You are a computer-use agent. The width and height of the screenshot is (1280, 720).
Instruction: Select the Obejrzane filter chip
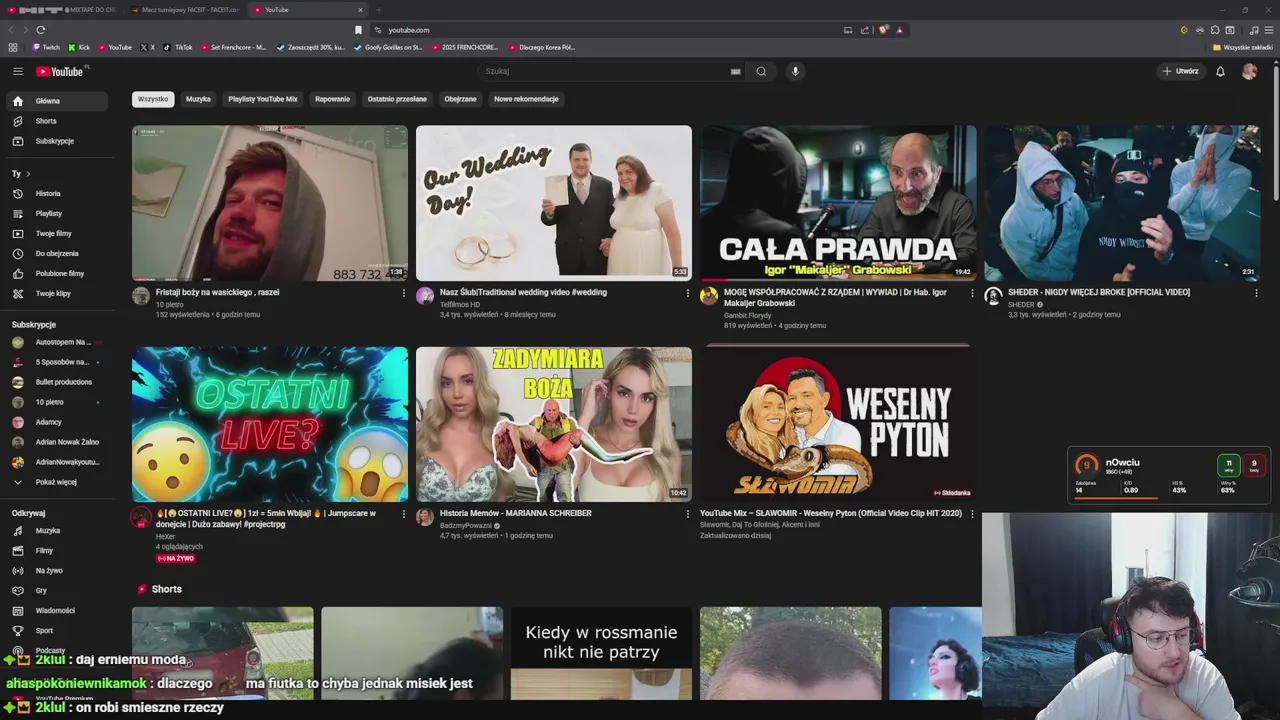coord(461,99)
